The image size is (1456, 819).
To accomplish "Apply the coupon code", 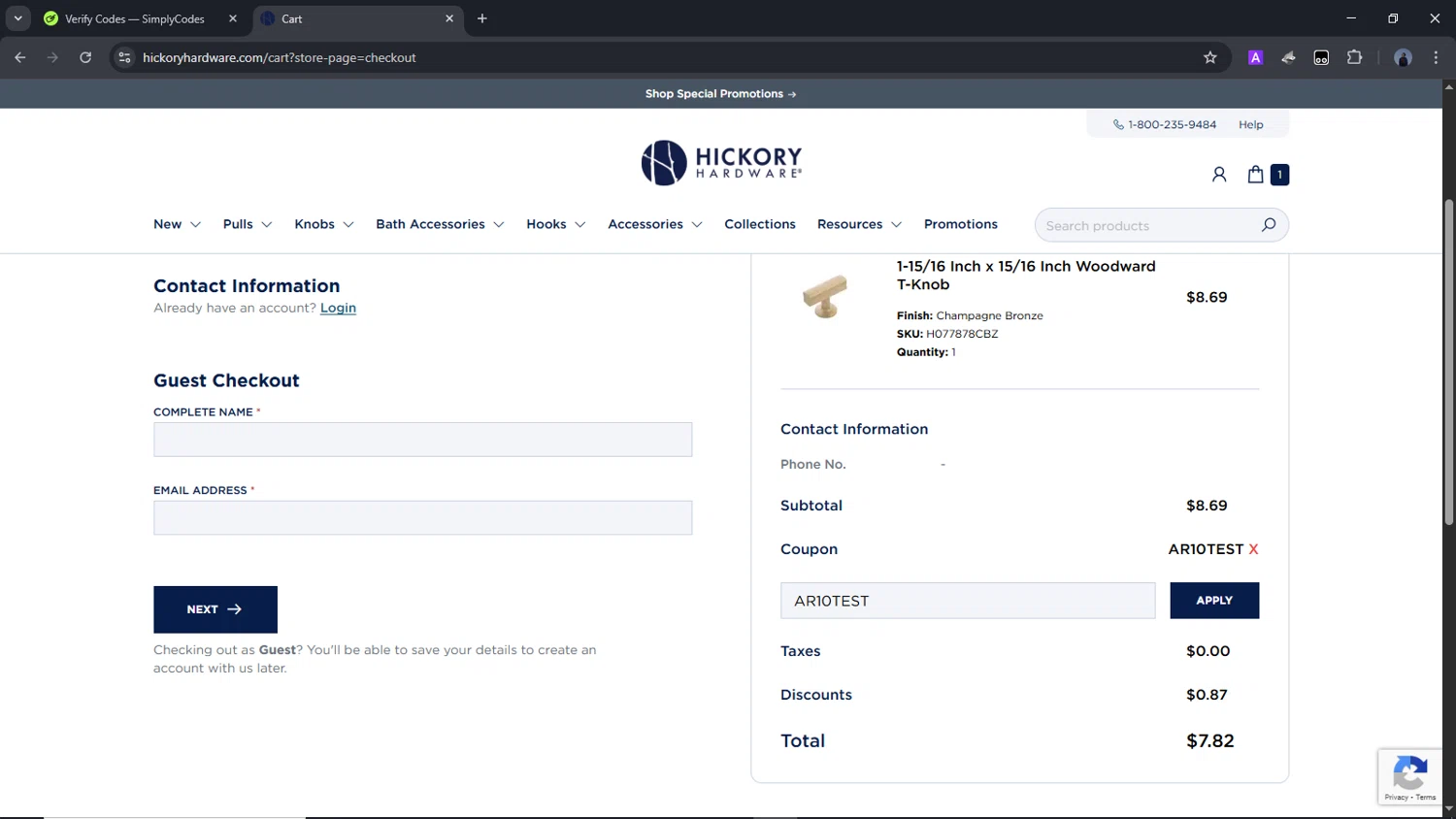I will [x=1214, y=601].
